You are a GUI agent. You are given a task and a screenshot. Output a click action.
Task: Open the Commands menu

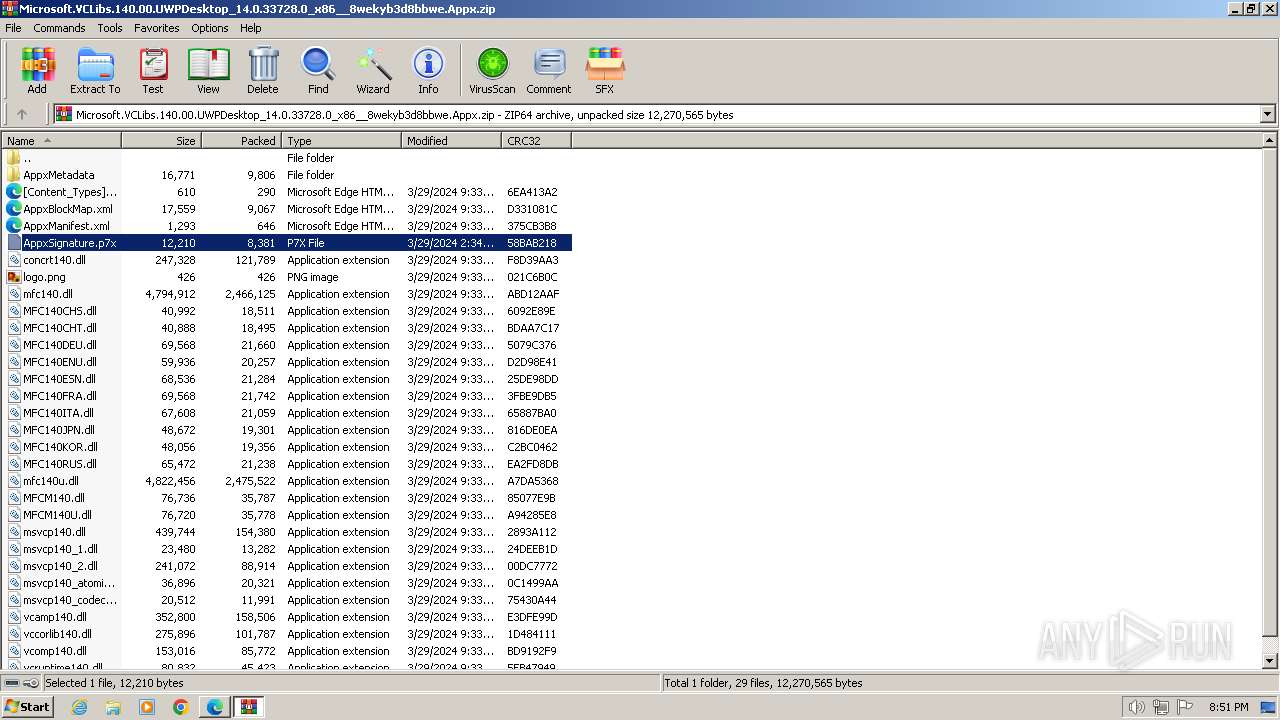59,28
